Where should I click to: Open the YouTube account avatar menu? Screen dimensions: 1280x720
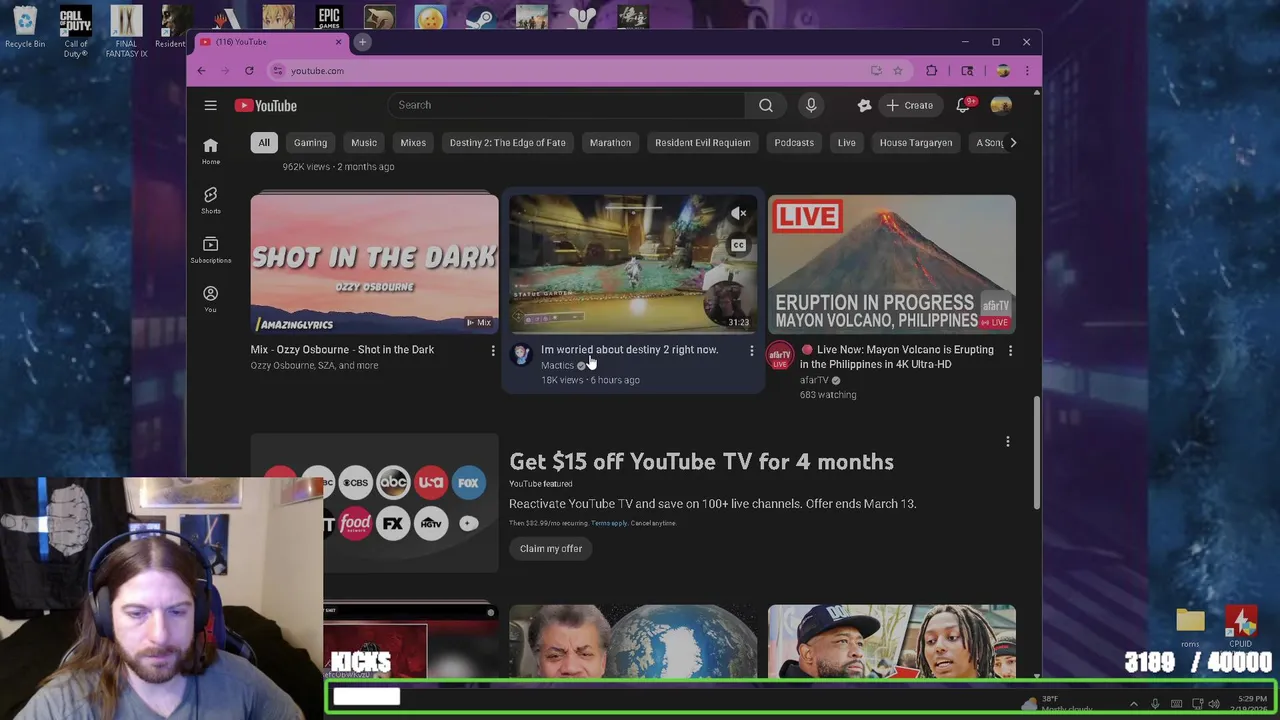1001,105
